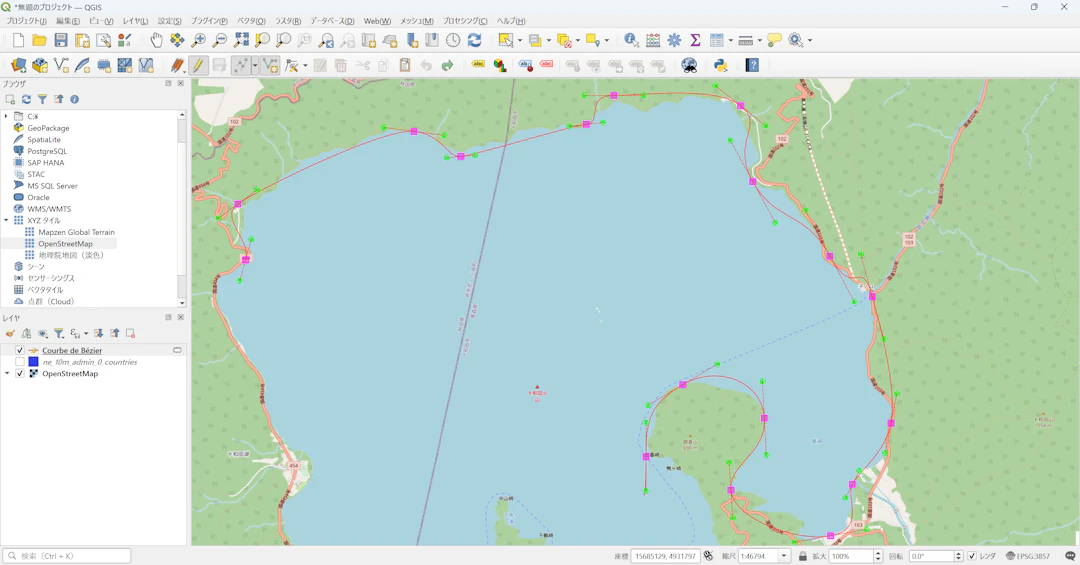The height and width of the screenshot is (565, 1080).
Task: Click the Processing Toolbox gear icon
Action: pos(674,40)
